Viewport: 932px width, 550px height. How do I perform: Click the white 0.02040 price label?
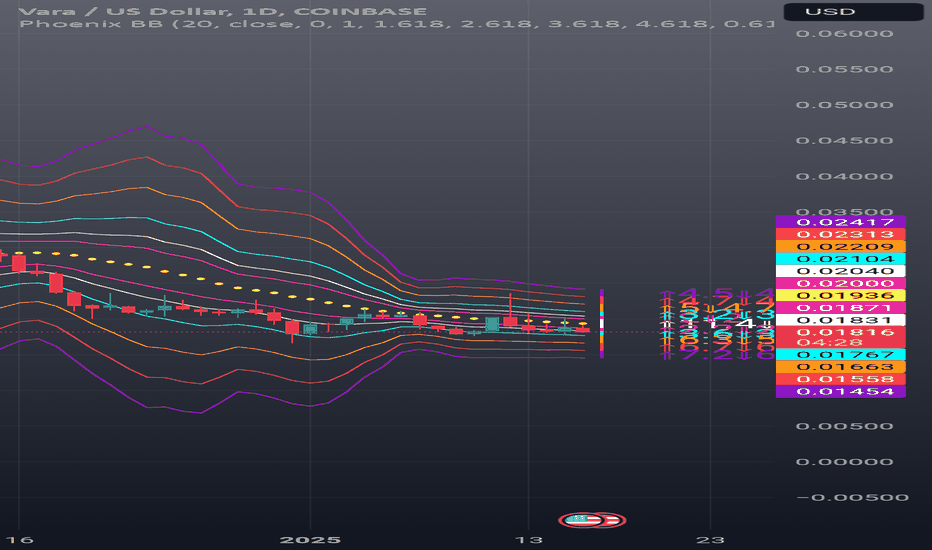[x=840, y=271]
